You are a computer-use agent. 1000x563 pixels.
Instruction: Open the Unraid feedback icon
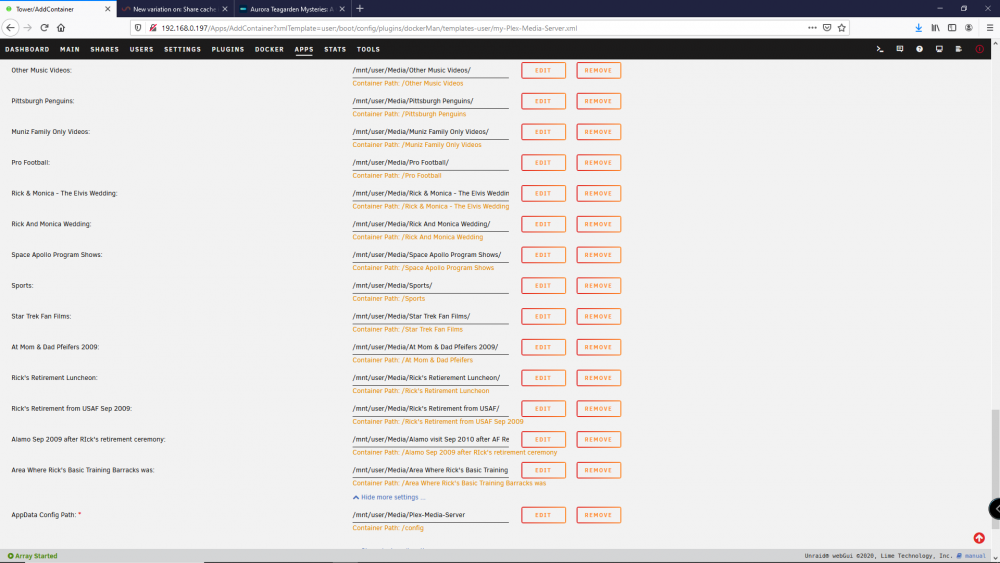click(900, 49)
